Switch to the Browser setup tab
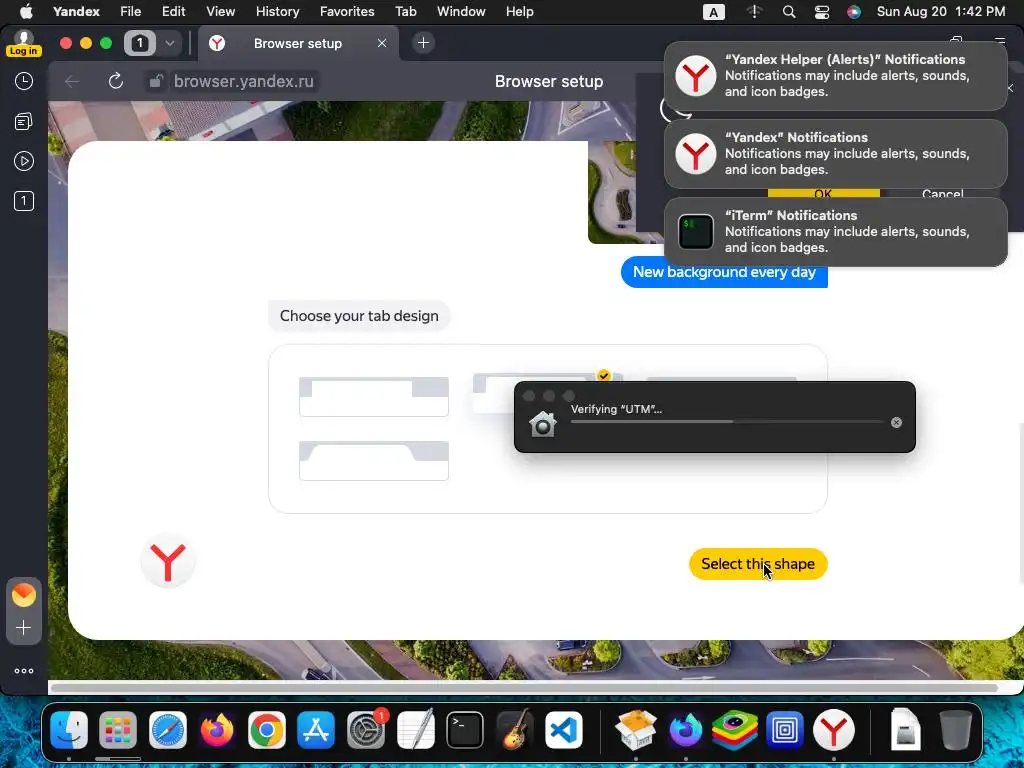 298,43
